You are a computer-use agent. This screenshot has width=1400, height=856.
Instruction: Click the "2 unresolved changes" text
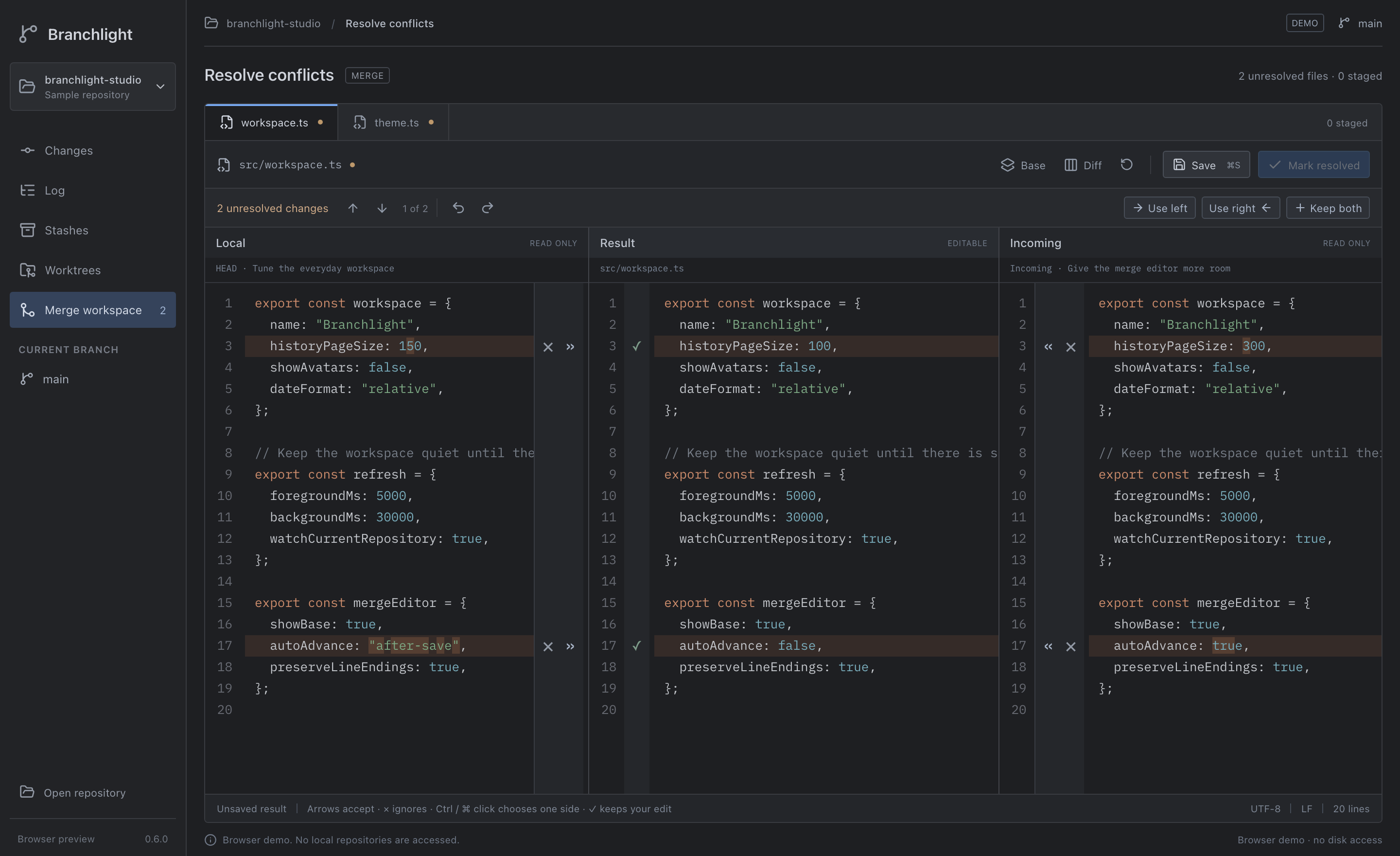(x=272, y=208)
